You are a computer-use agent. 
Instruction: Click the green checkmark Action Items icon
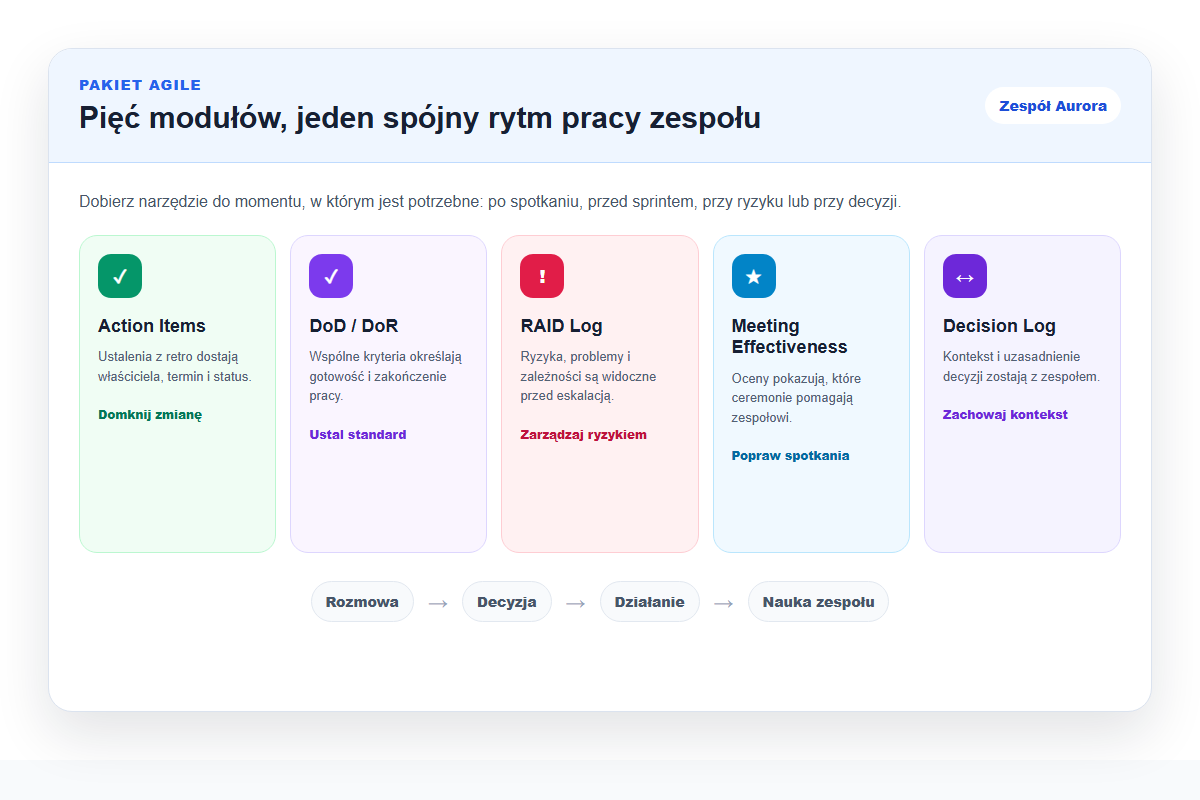pos(120,276)
